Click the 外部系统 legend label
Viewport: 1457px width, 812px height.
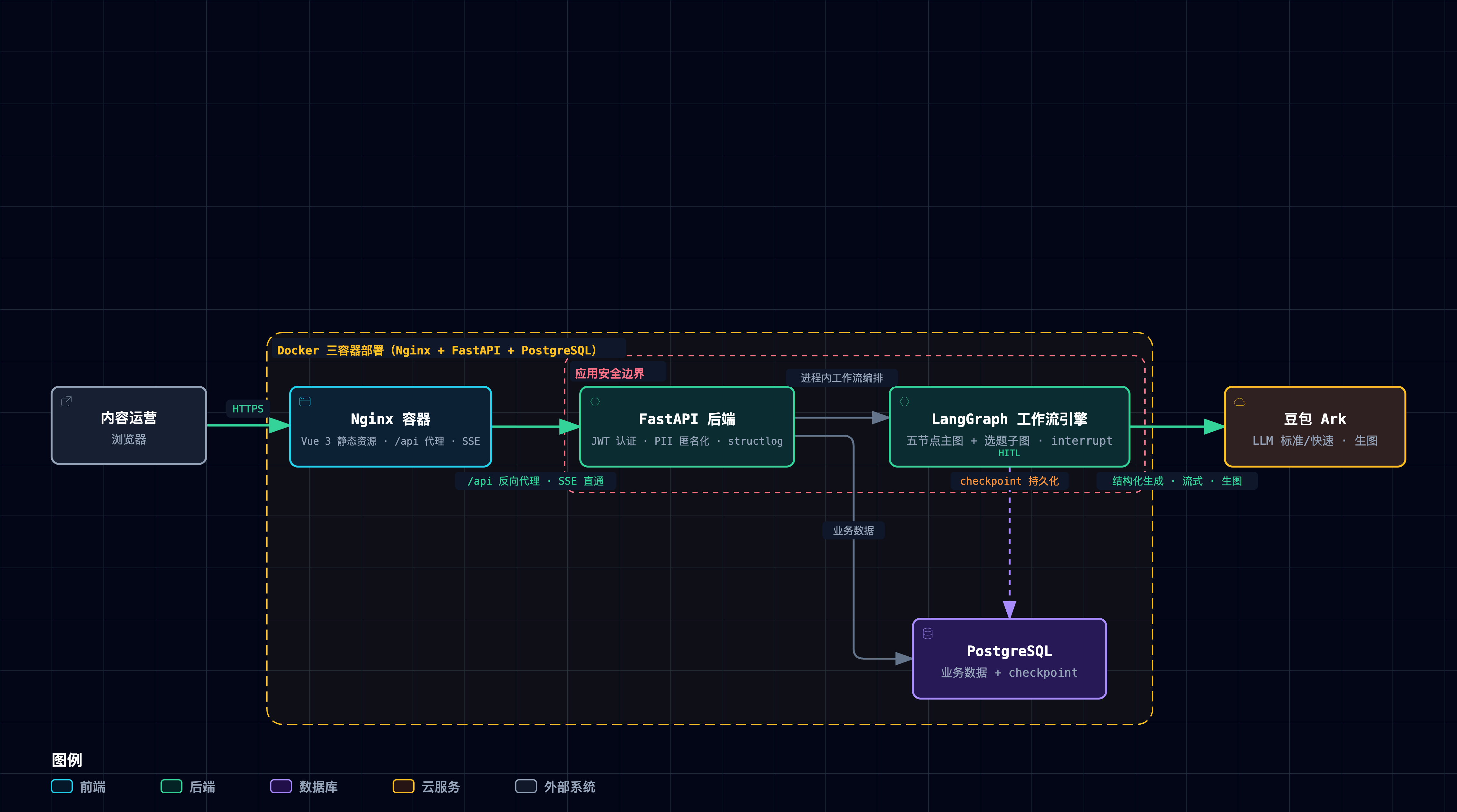[570, 787]
